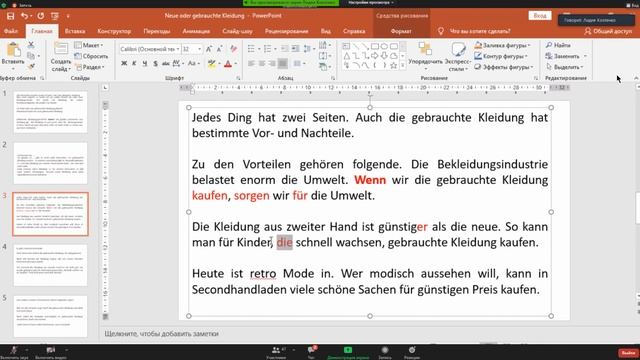Open Zoom Participants (Участники) icon
Viewport: 640px width, 360px height.
(276, 350)
